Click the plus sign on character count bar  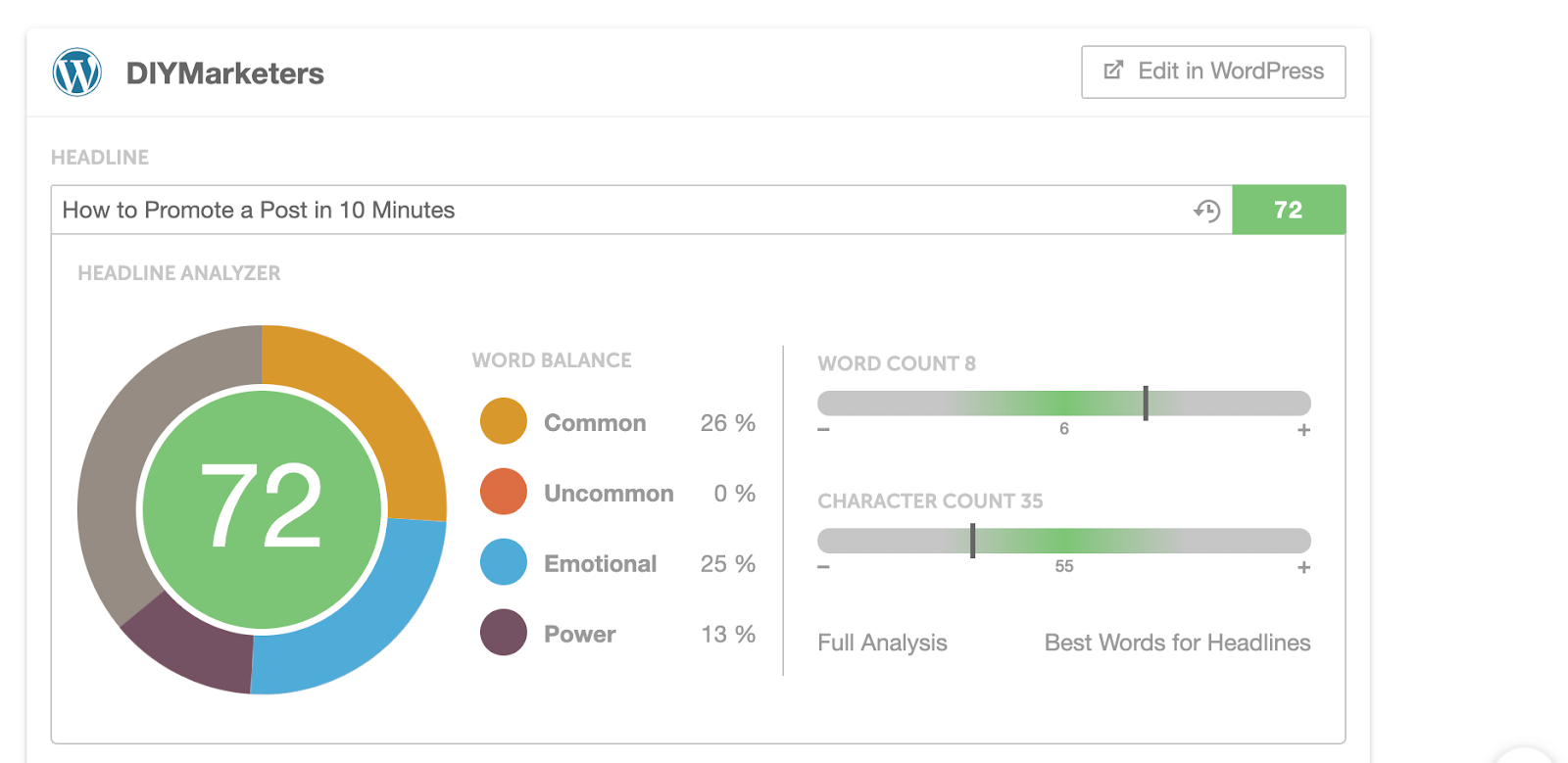pos(1303,567)
